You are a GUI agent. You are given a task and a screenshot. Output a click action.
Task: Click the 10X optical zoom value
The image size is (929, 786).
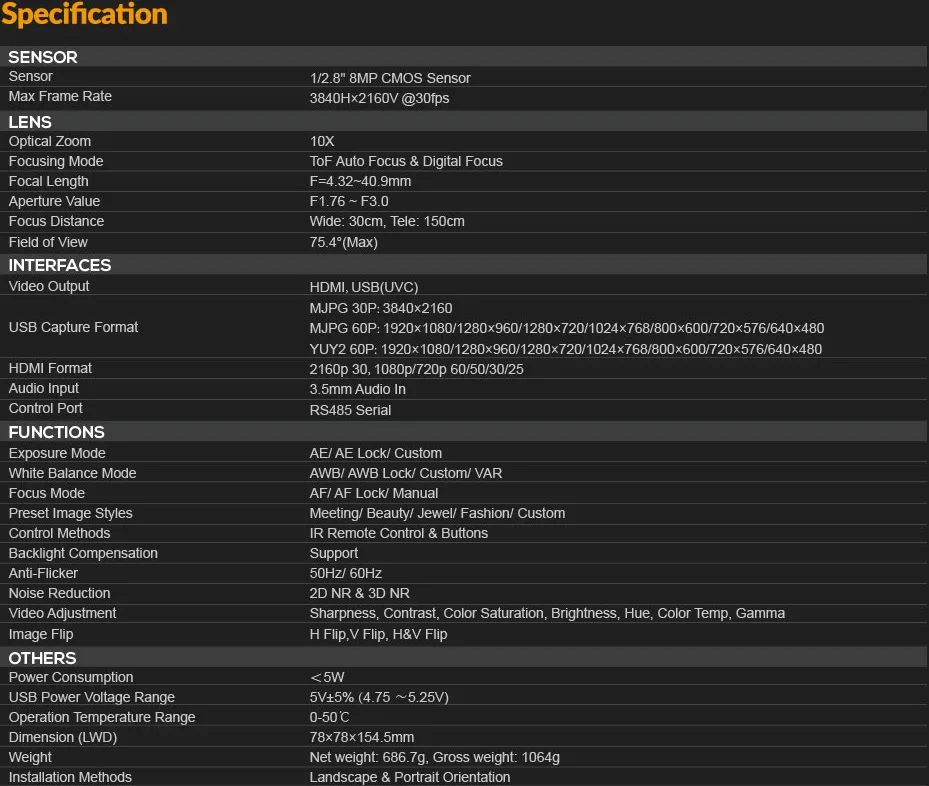[322, 142]
